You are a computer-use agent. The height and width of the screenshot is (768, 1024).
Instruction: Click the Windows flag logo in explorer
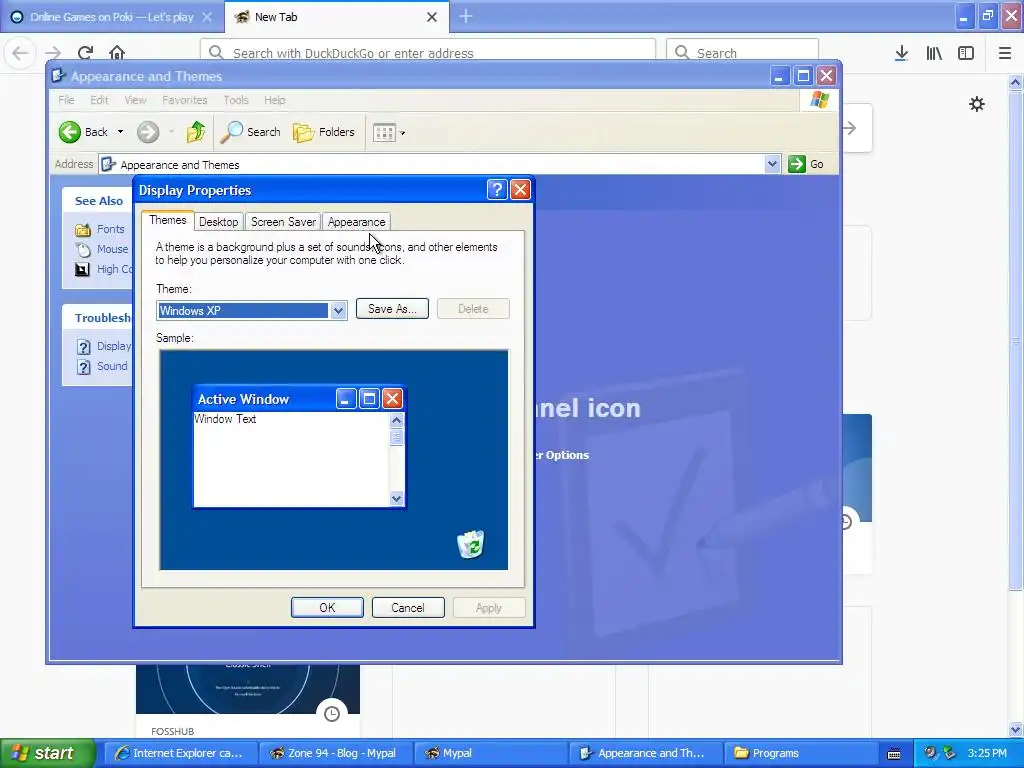820,100
